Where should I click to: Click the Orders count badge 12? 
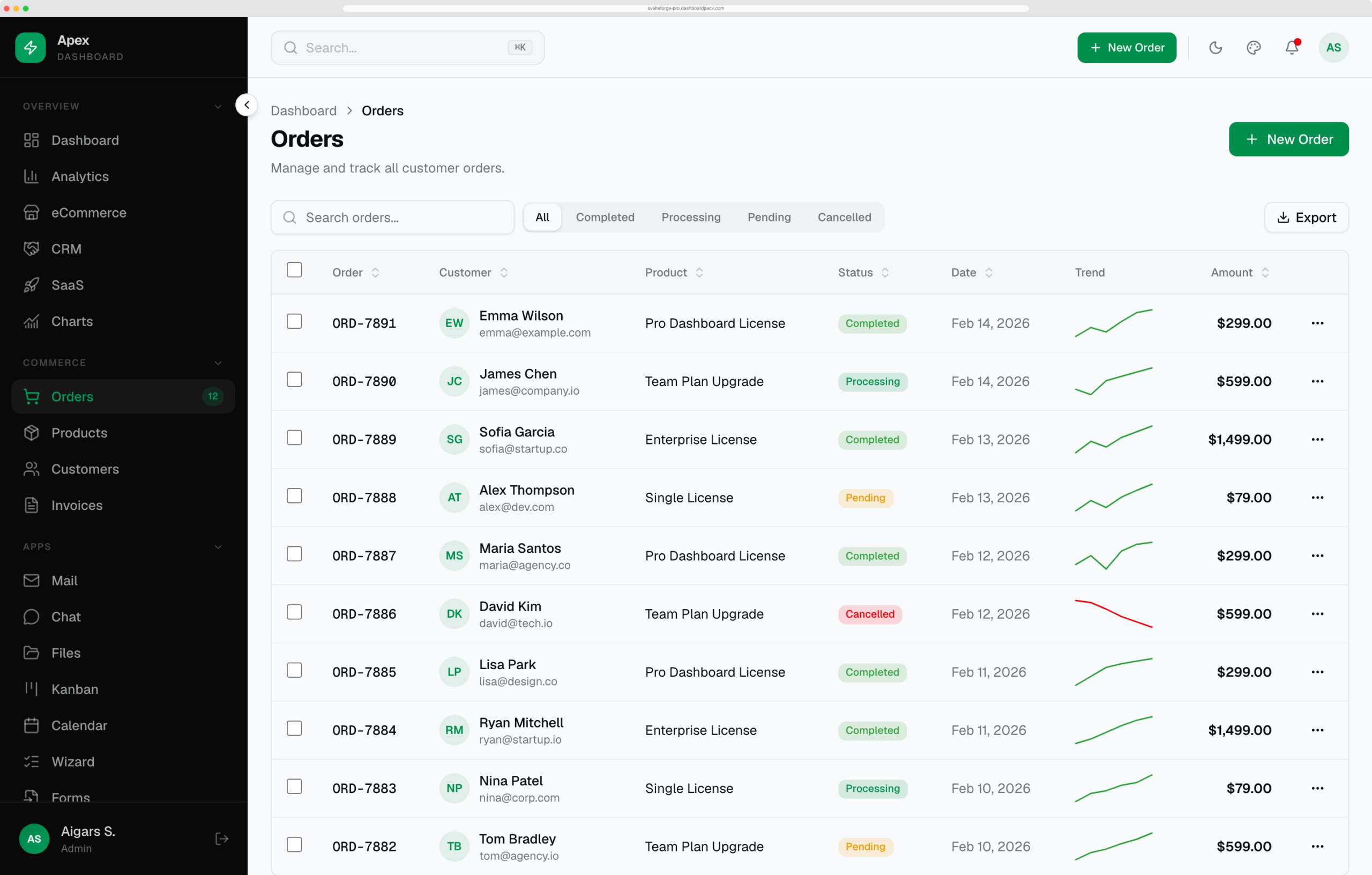(x=213, y=396)
